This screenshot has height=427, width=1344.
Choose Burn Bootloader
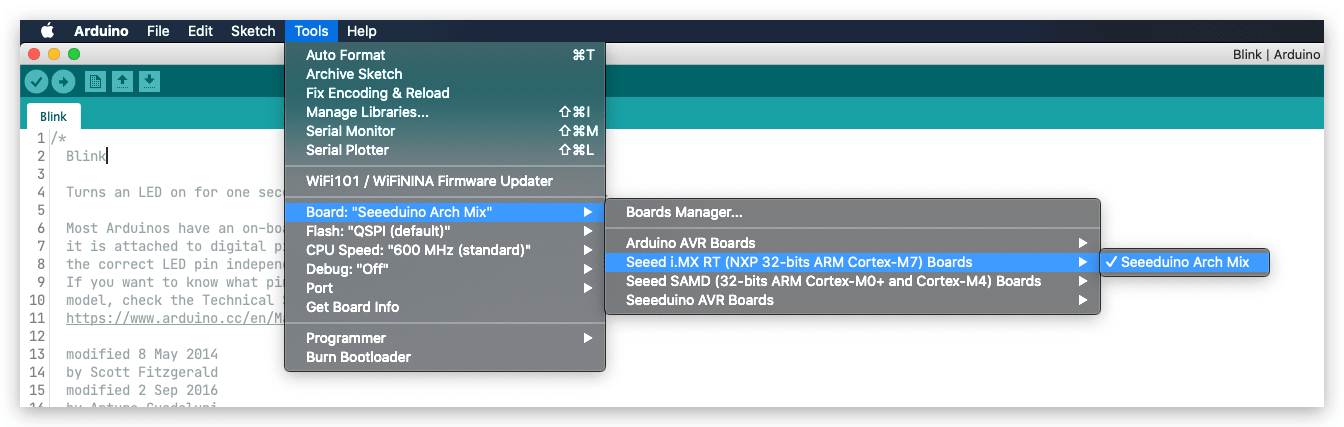445,357
